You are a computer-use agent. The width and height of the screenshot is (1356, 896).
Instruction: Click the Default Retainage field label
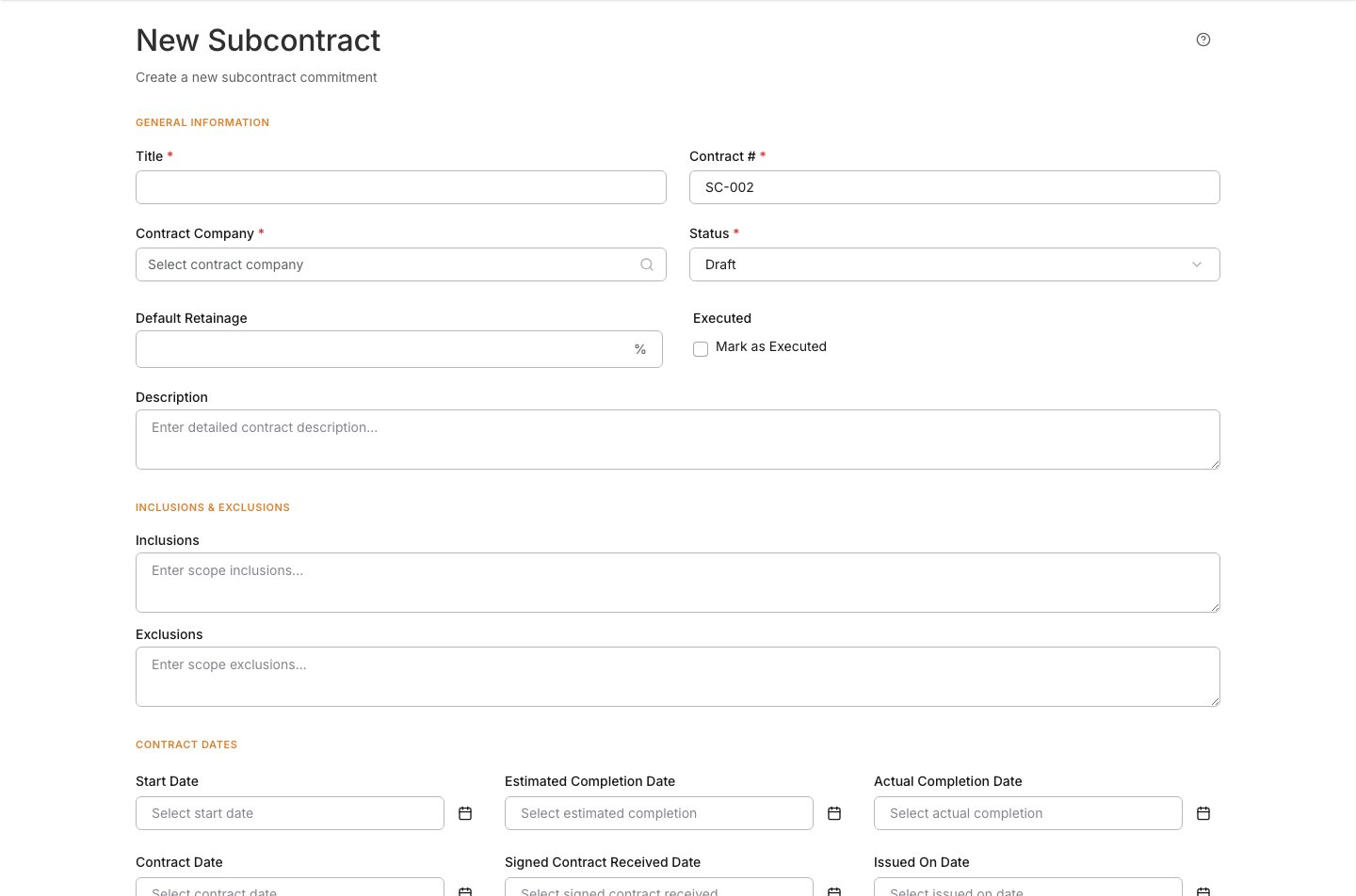[x=191, y=318]
